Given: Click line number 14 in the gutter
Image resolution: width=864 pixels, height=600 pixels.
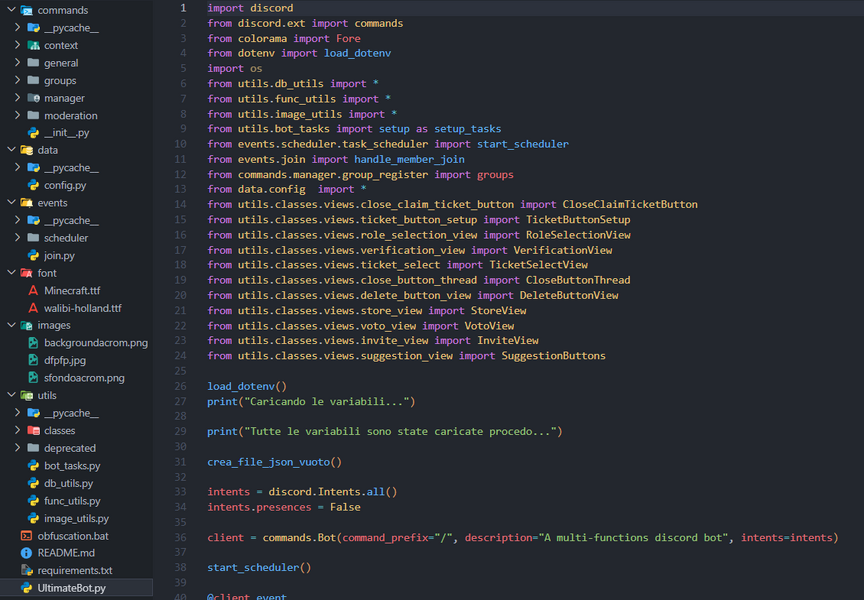Looking at the screenshot, I should pyautogui.click(x=180, y=204).
